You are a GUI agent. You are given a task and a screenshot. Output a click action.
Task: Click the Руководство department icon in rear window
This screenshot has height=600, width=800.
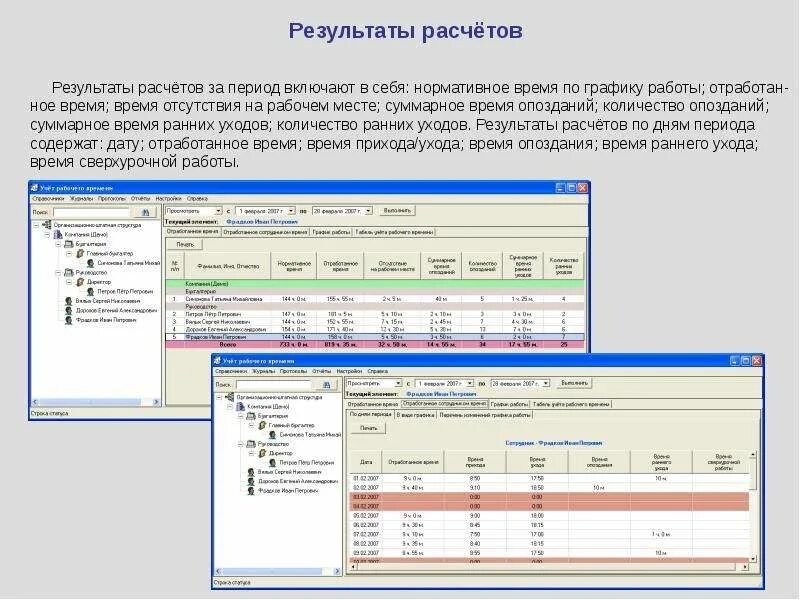click(x=69, y=272)
